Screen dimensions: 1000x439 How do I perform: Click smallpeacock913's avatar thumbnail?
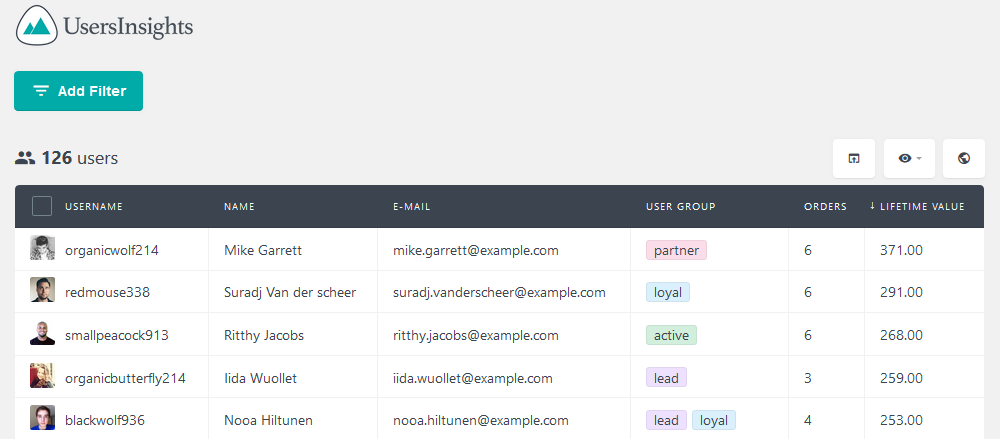click(42, 332)
